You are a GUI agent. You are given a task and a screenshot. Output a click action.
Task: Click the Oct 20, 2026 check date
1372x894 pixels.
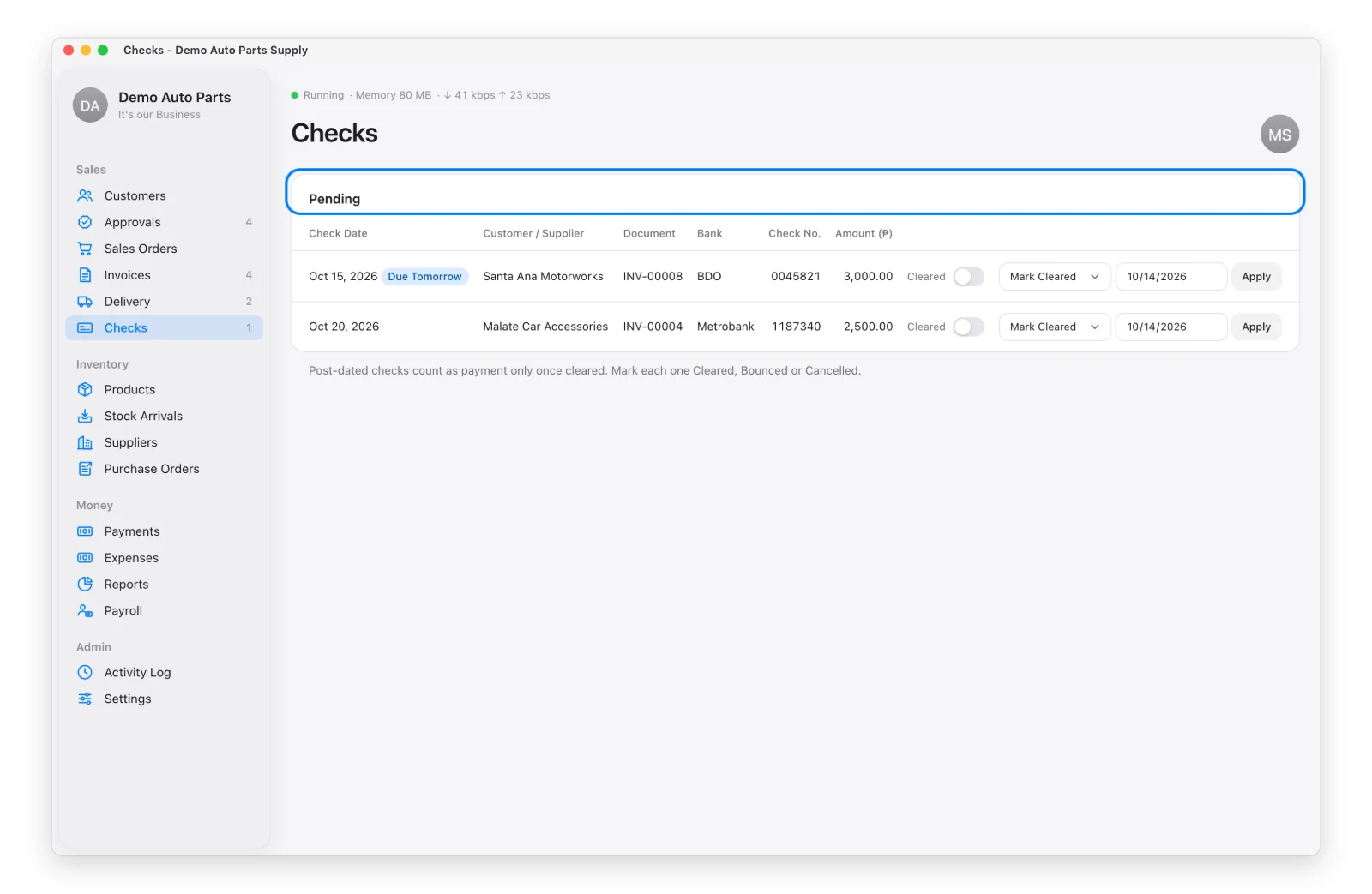coord(344,327)
